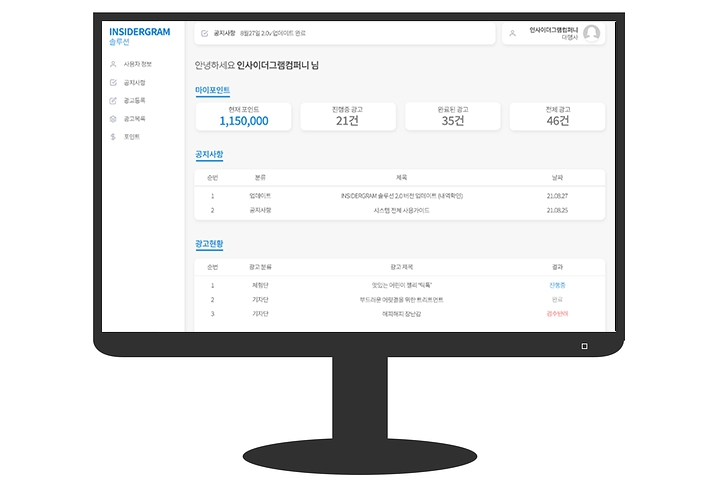The image size is (720, 490).
Task: Click the 광고등록 edit icon in sidebar
Action: click(113, 100)
